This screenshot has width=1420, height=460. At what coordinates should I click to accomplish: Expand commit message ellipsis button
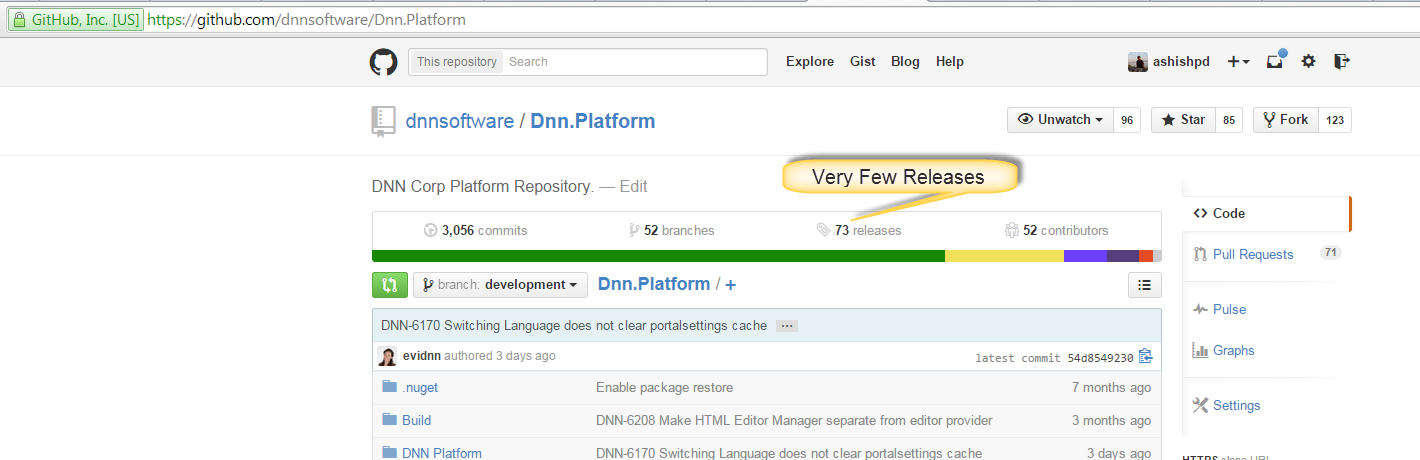tap(786, 326)
